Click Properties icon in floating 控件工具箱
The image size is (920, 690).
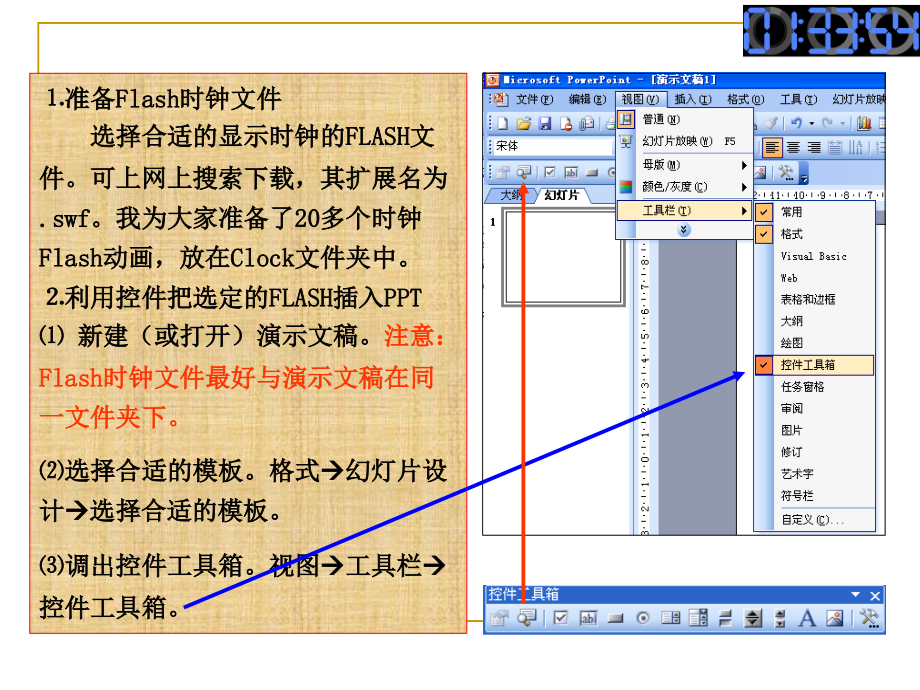pos(499,618)
